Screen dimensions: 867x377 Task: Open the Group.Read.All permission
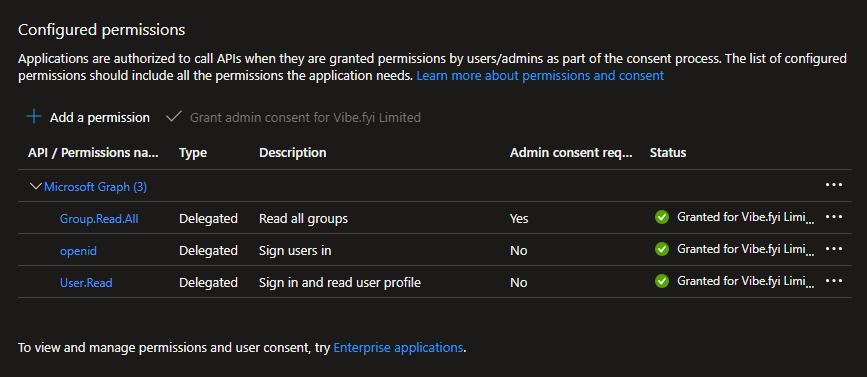pos(99,219)
